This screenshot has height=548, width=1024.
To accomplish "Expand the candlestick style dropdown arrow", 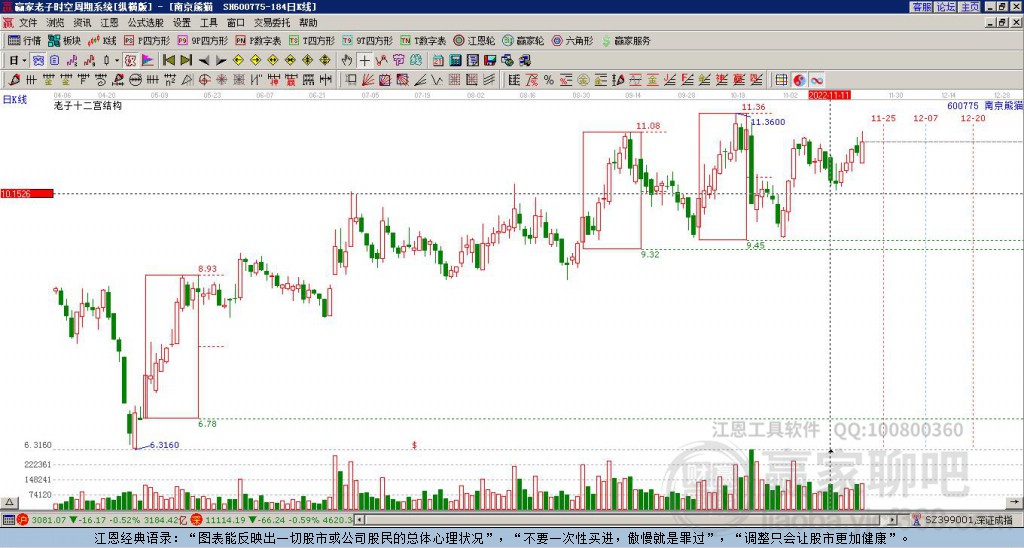I will coord(117,60).
